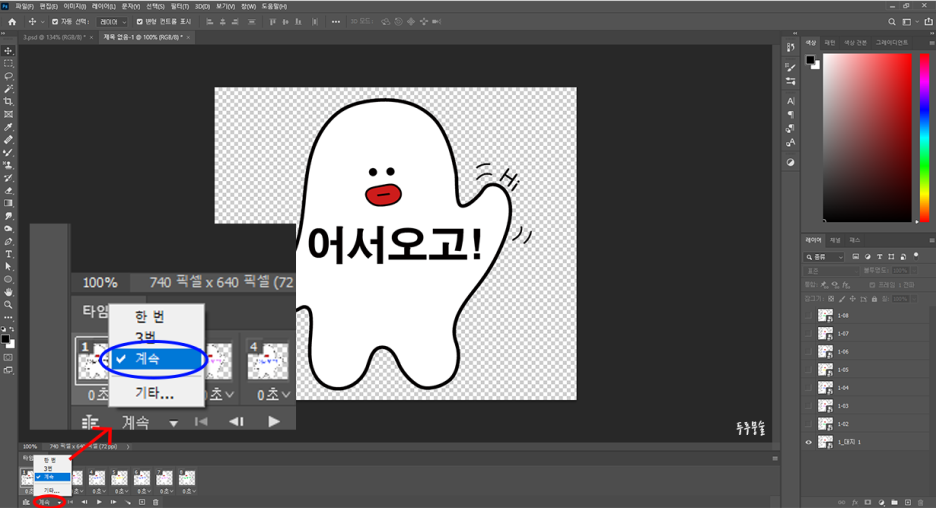This screenshot has height=508, width=936.
Task: Go to the previous animation frame
Action: pos(84,503)
